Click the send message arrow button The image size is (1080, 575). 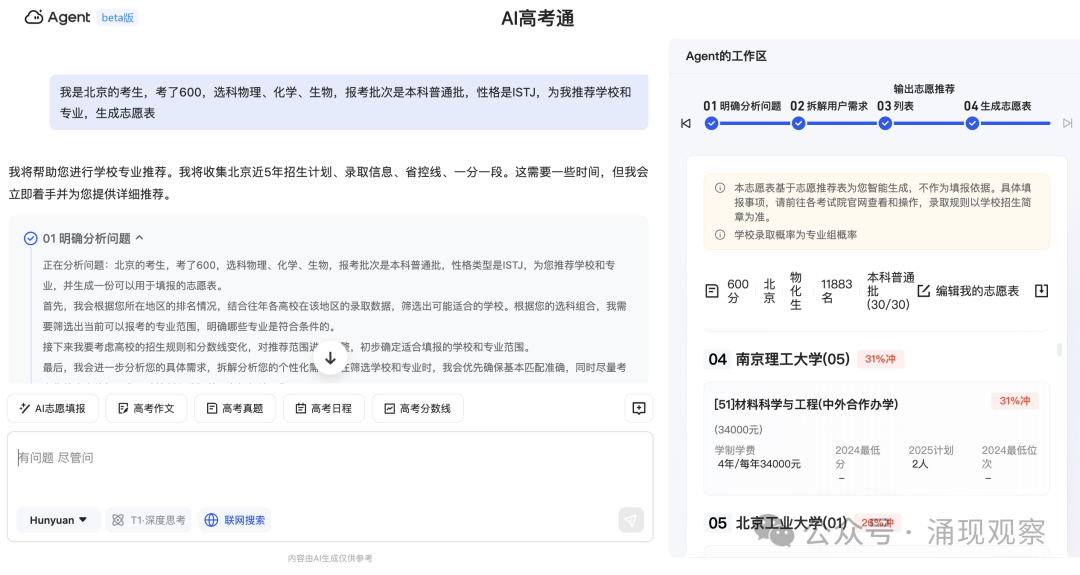(631, 520)
